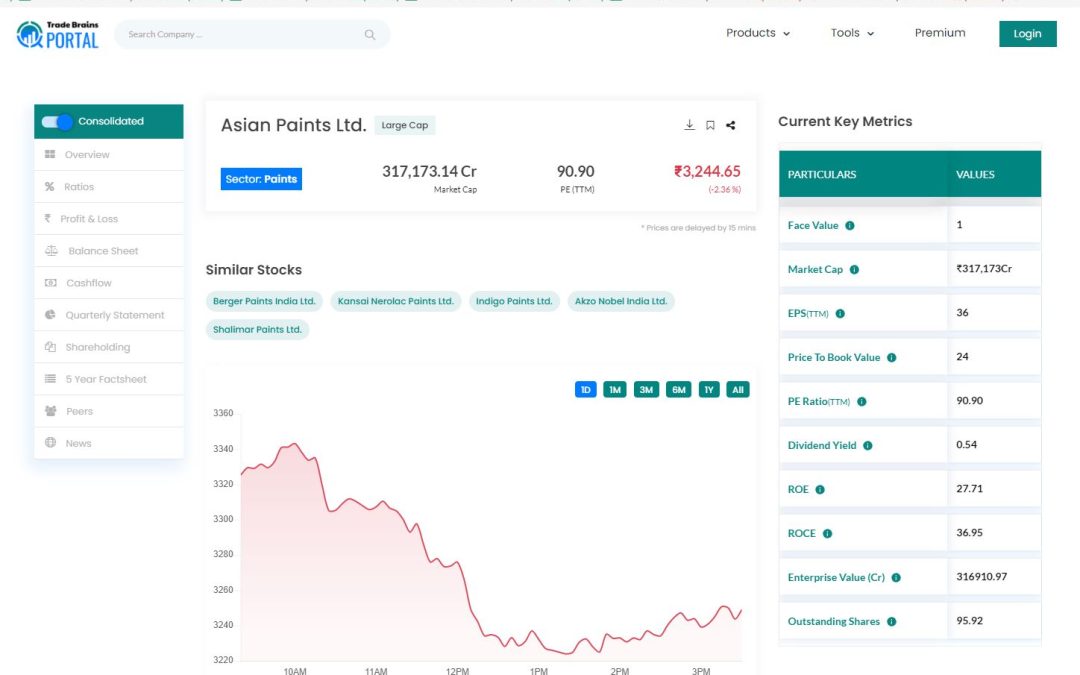Click info icon next to Face Value
Viewport: 1080px width, 675px height.
(x=850, y=225)
